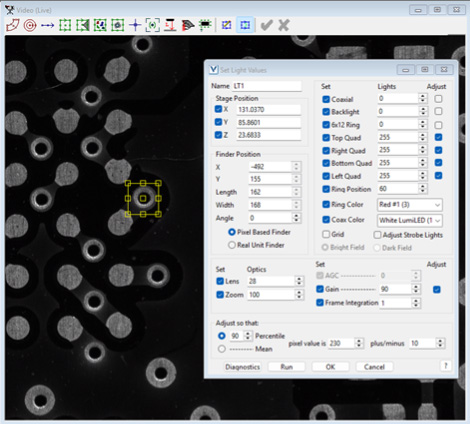Select the highlighted blue box light tool
The width and height of the screenshot is (470, 424).
point(245,25)
